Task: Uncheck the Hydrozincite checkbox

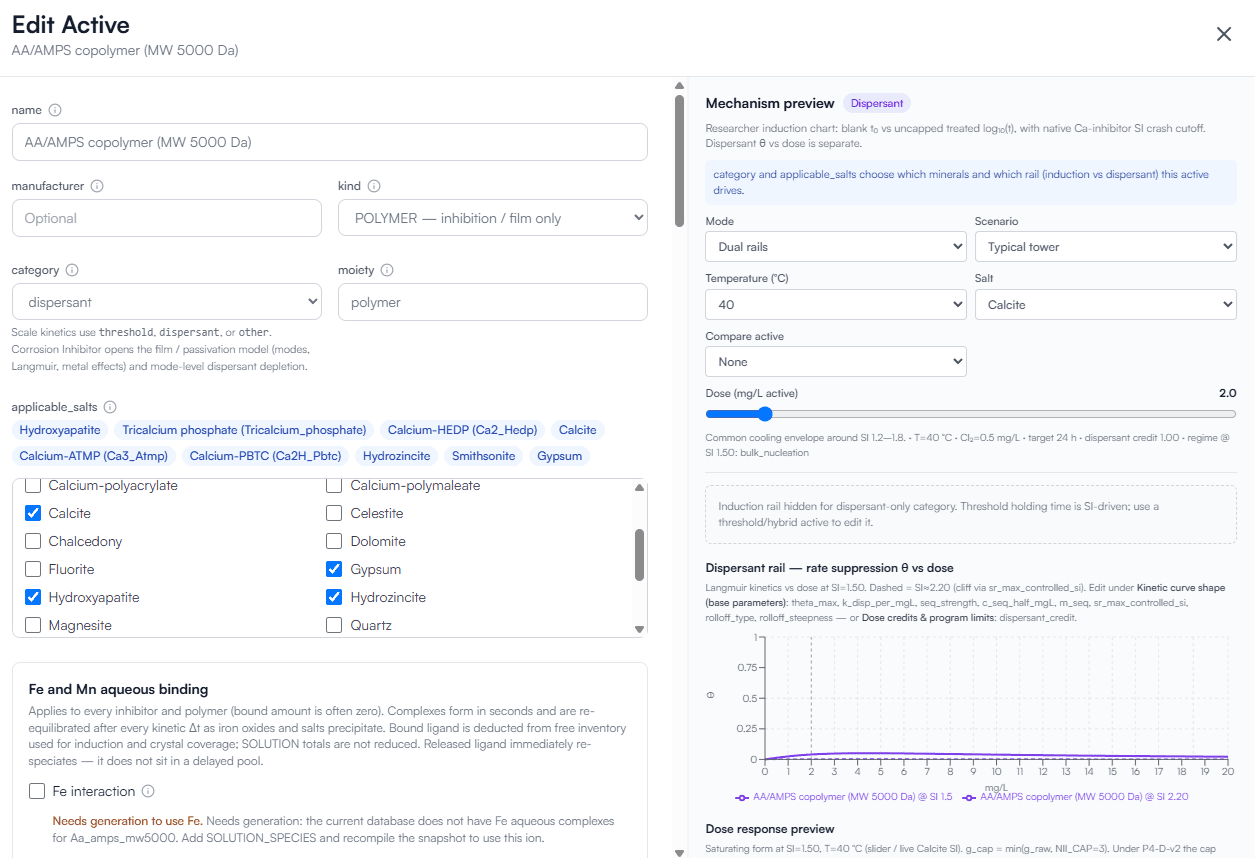Action: (335, 597)
